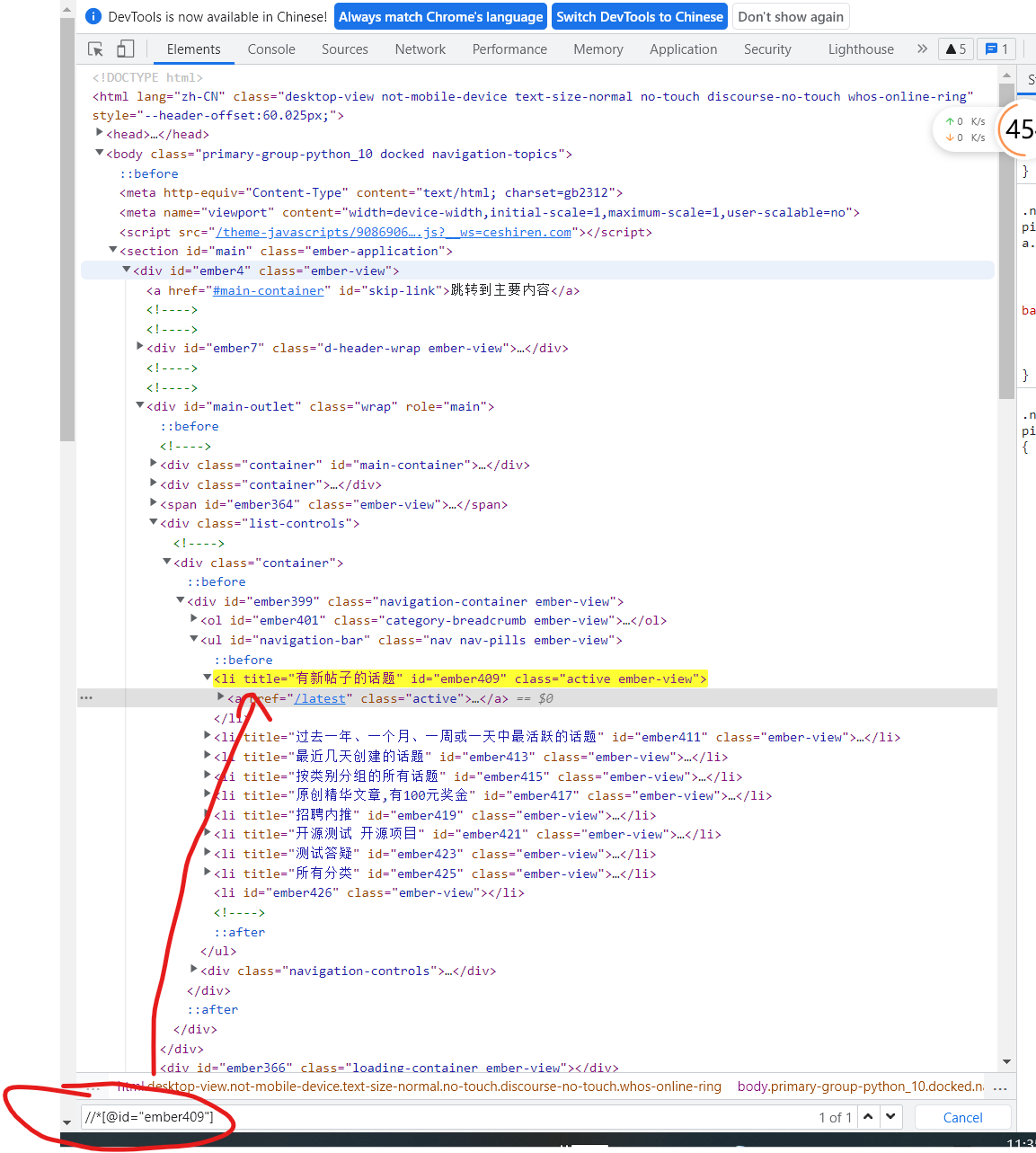
Task: Cancel the element search
Action: click(962, 1117)
